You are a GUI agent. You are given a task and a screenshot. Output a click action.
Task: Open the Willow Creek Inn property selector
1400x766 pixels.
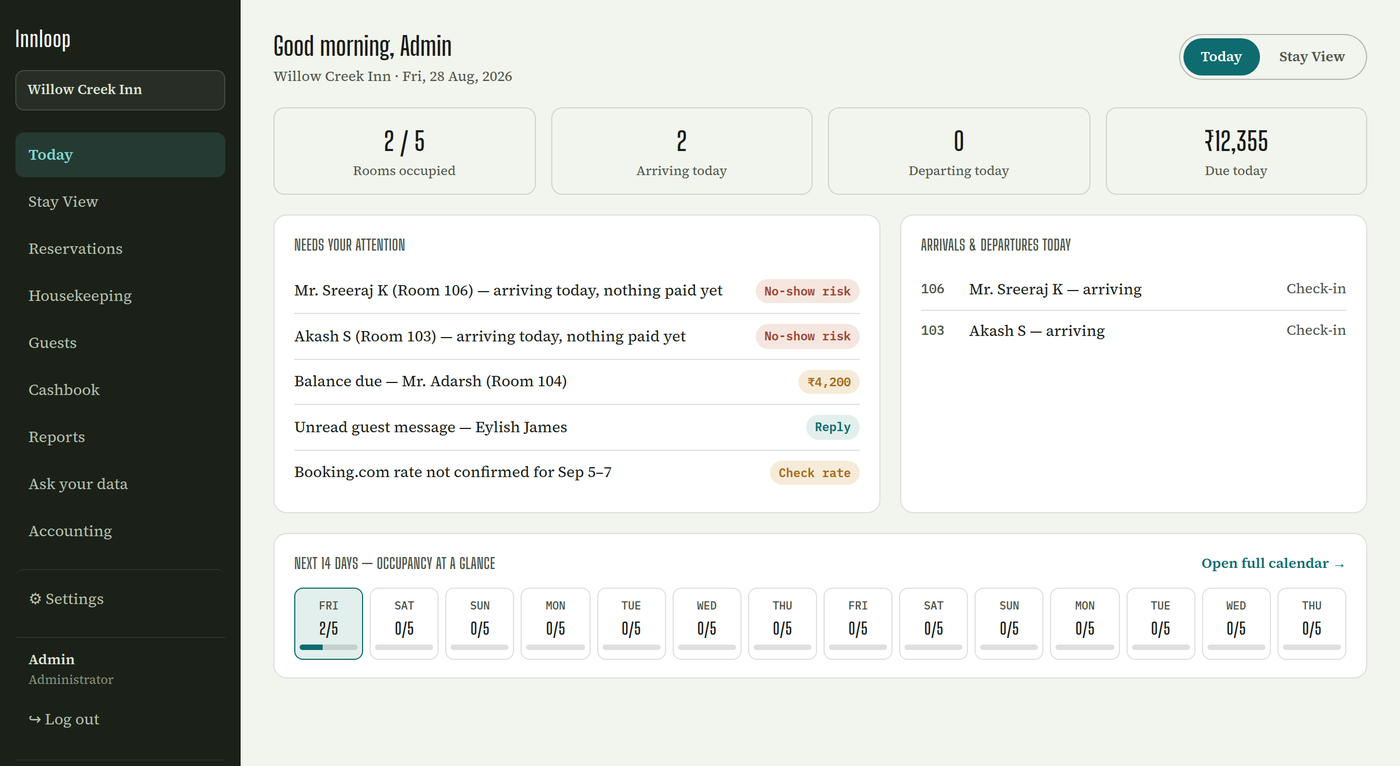coord(120,90)
